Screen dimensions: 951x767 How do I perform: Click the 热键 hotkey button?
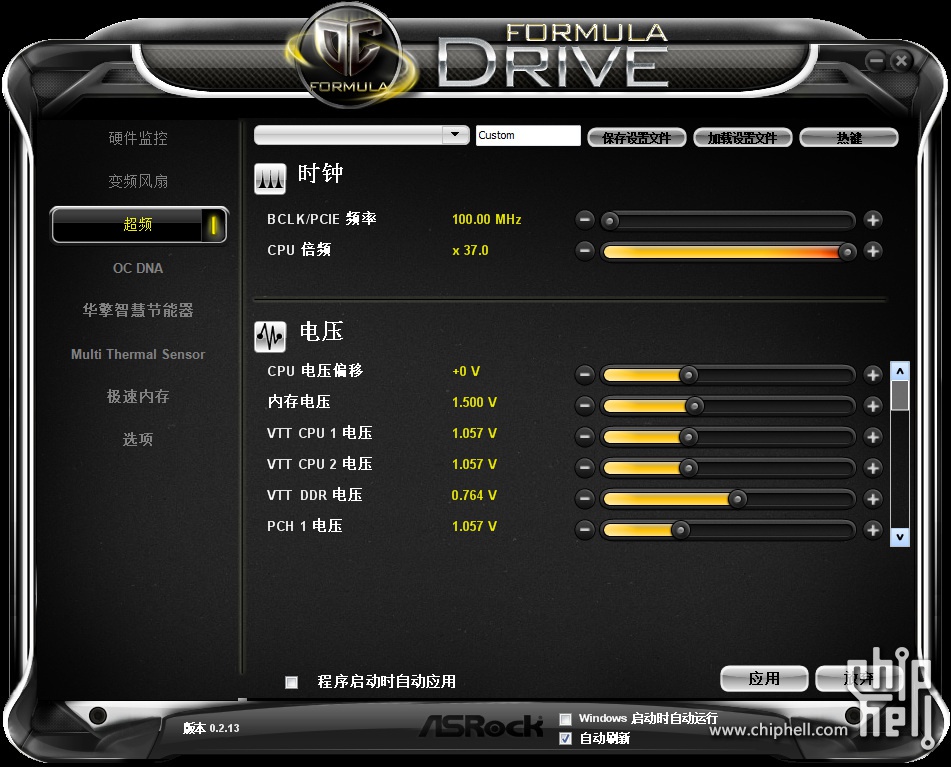pyautogui.click(x=849, y=138)
